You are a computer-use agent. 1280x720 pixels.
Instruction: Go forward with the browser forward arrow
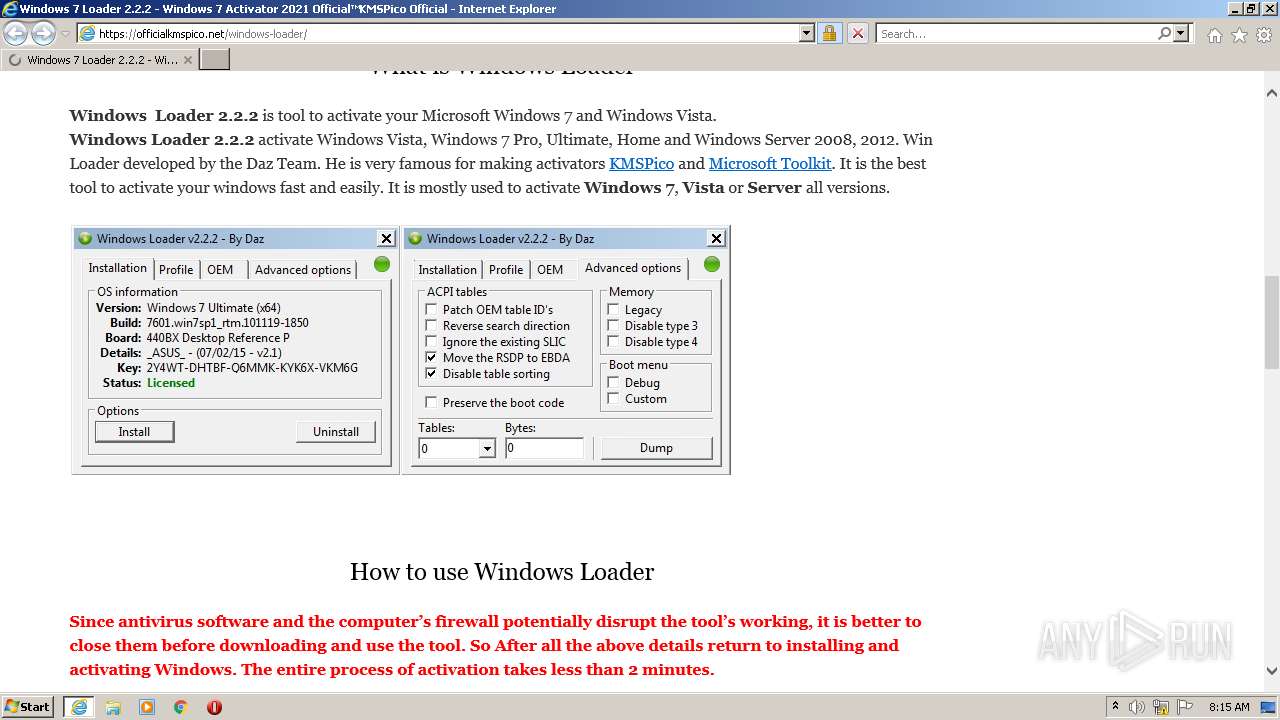point(43,34)
